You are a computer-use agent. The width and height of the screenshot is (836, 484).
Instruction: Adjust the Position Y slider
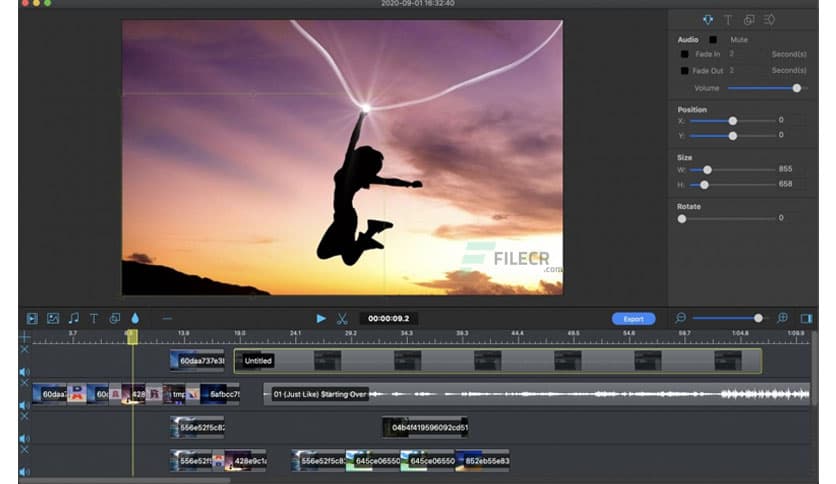click(x=733, y=136)
